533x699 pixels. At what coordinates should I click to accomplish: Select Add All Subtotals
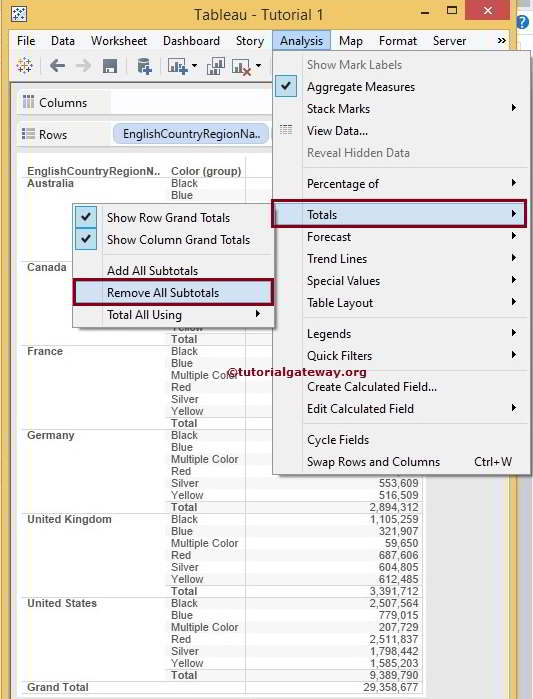(x=173, y=270)
